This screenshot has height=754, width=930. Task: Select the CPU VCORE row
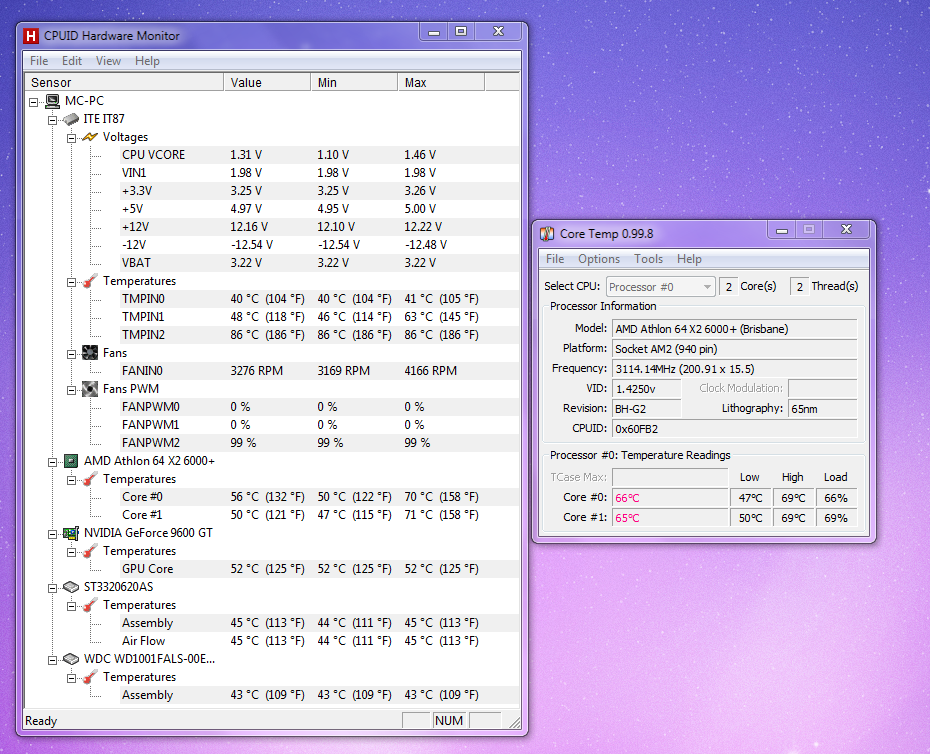tap(319, 155)
